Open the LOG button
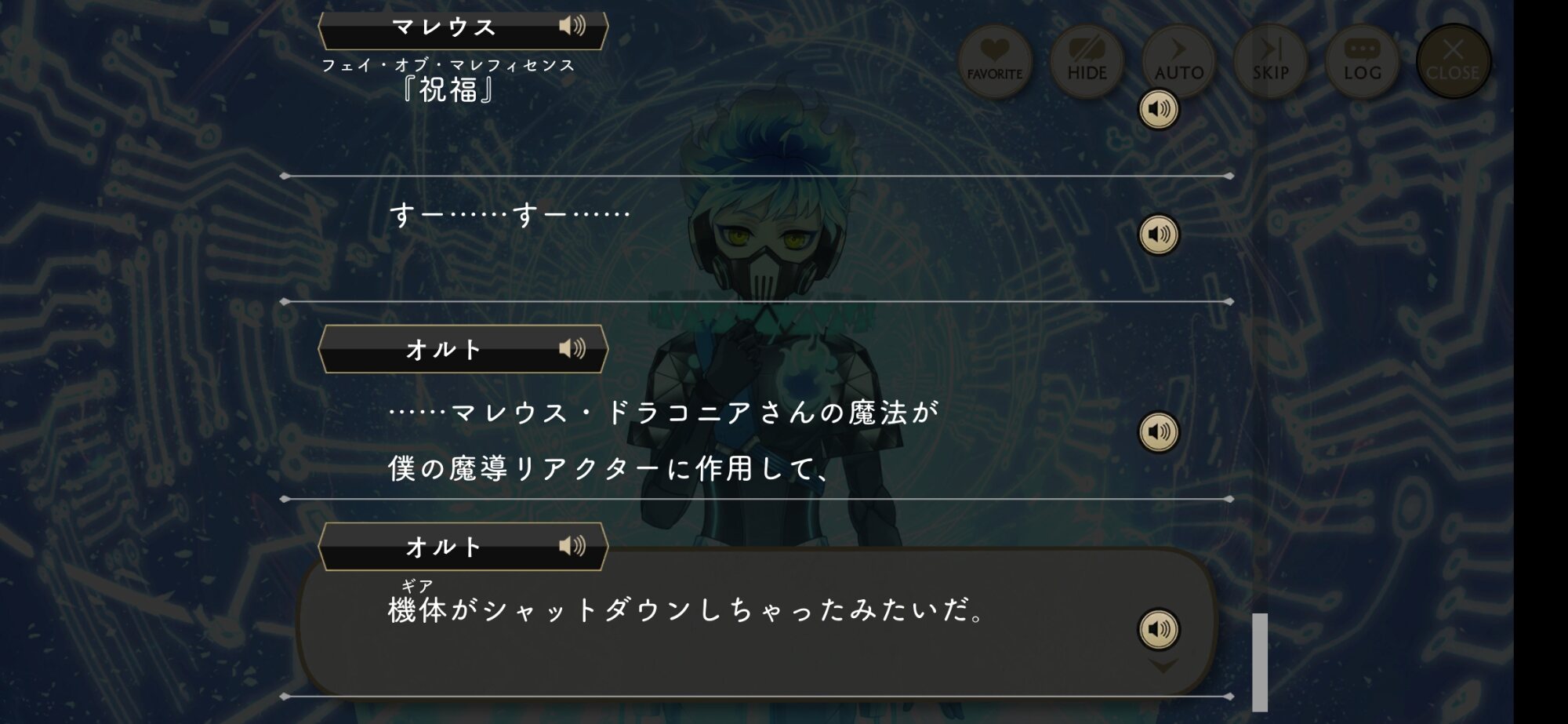This screenshot has height=724, width=1568. pyautogui.click(x=1362, y=61)
